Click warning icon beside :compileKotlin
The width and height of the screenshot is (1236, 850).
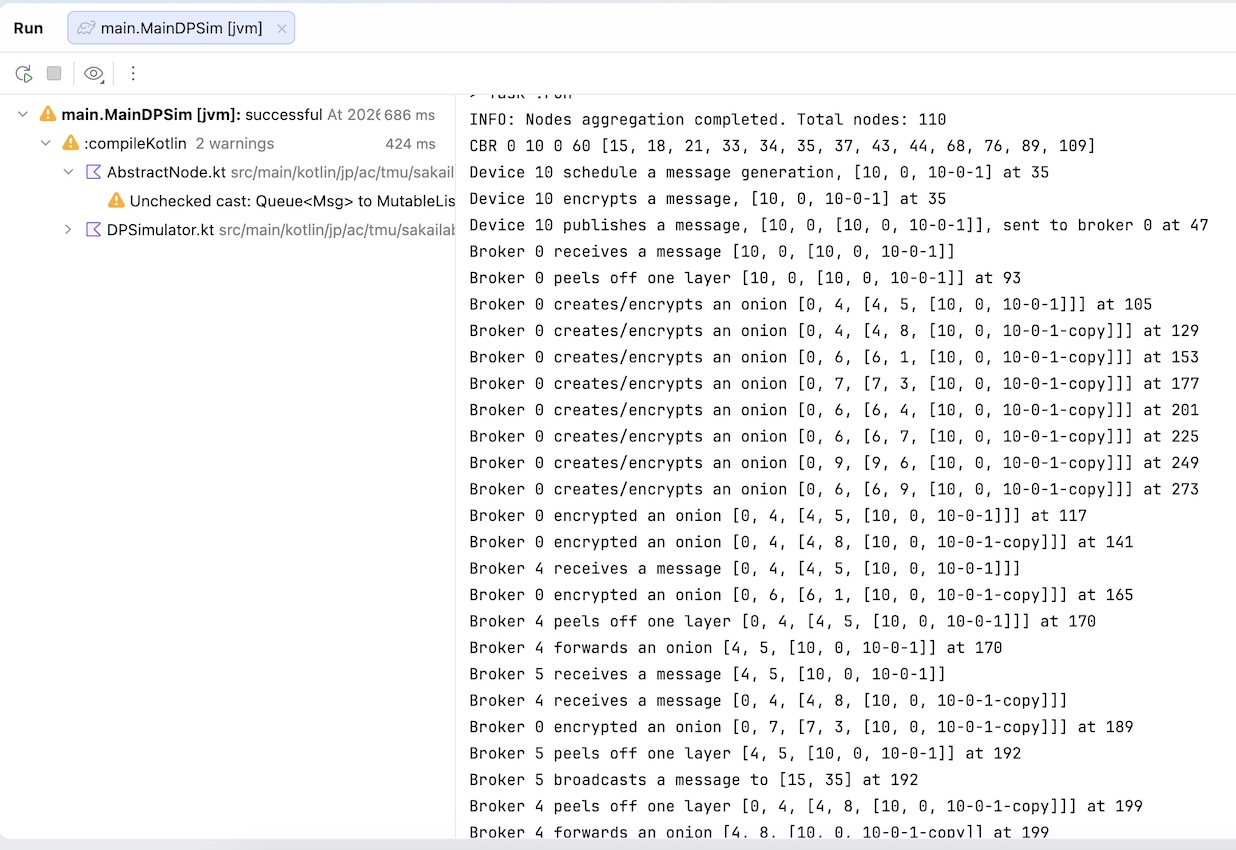(x=70, y=143)
